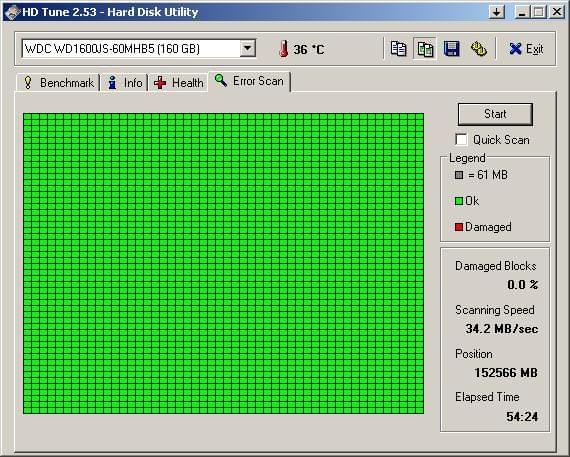
Task: Click the green block scan grid
Action: [x=224, y=264]
